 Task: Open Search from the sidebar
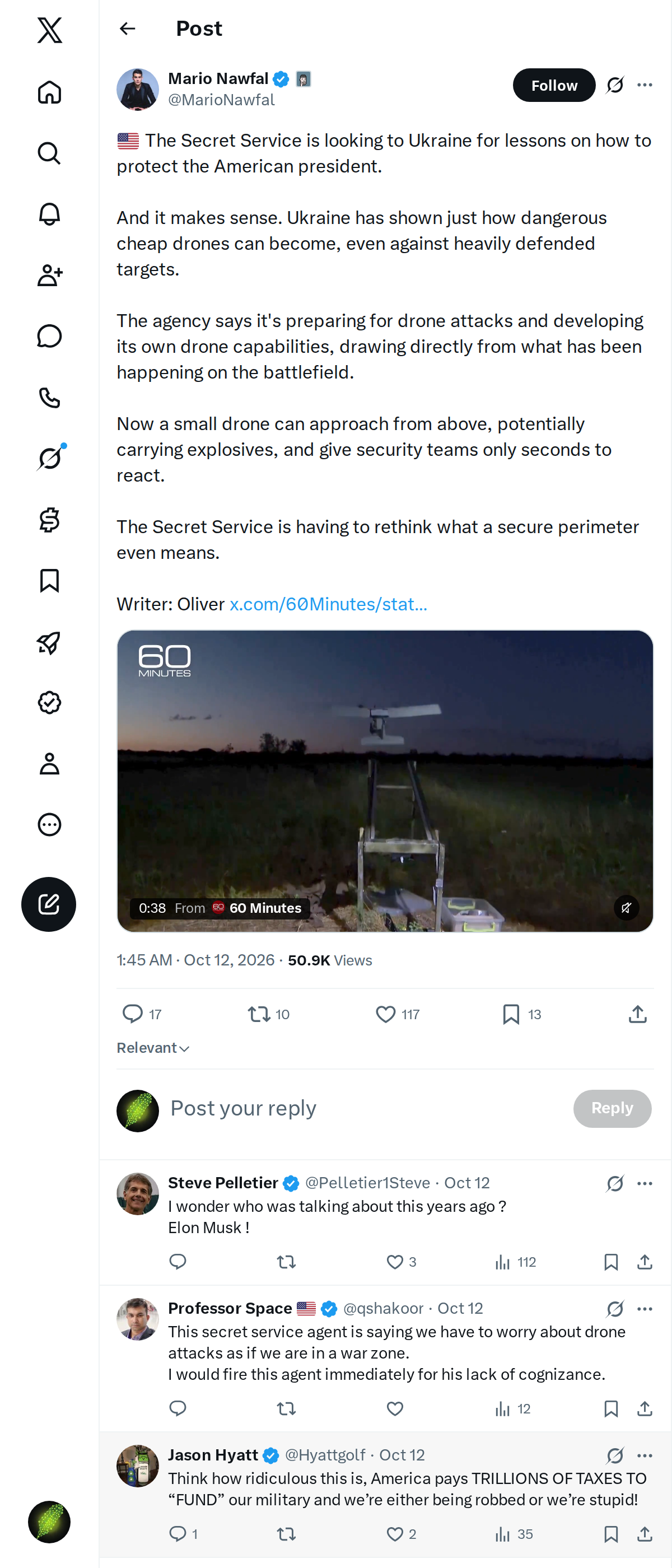click(x=49, y=153)
